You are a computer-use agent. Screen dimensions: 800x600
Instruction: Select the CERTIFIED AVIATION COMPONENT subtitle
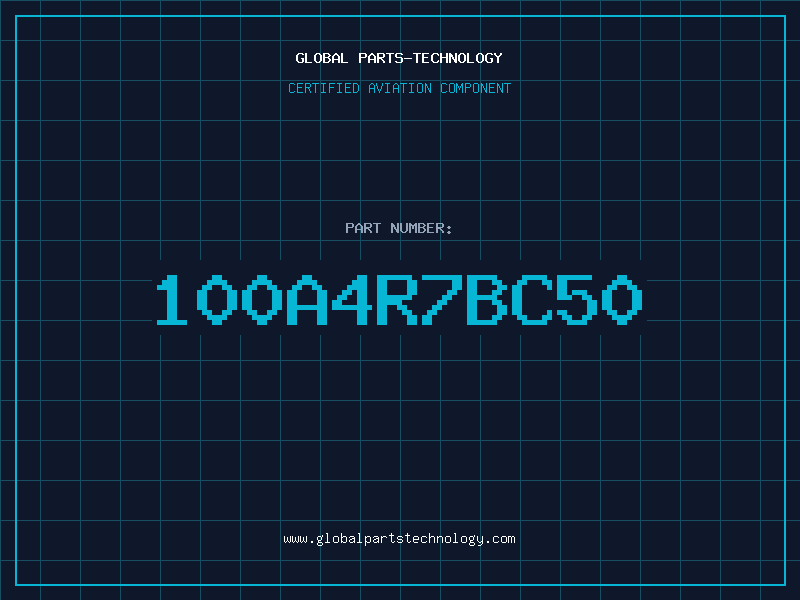[x=399, y=88]
